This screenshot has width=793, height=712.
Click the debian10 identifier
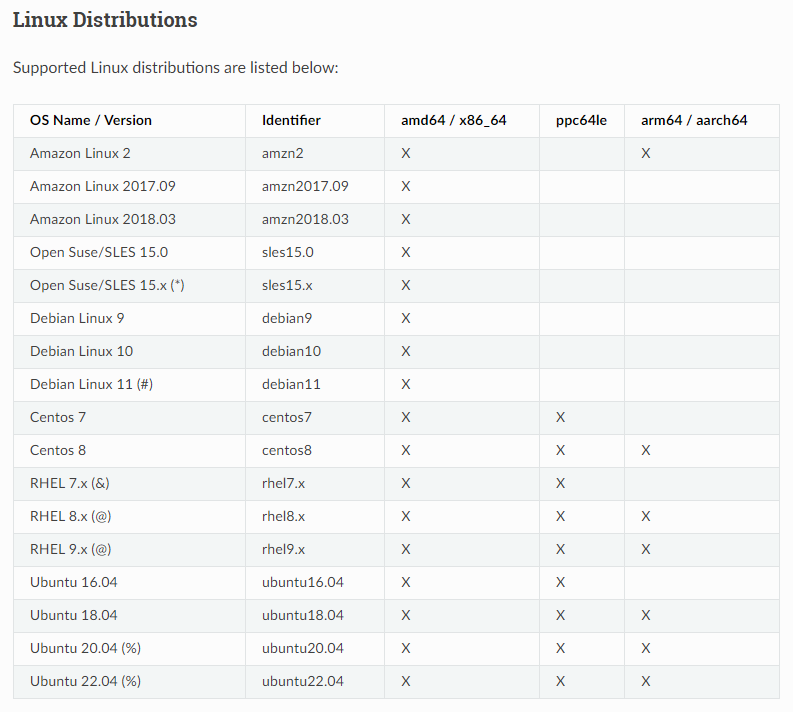291,351
